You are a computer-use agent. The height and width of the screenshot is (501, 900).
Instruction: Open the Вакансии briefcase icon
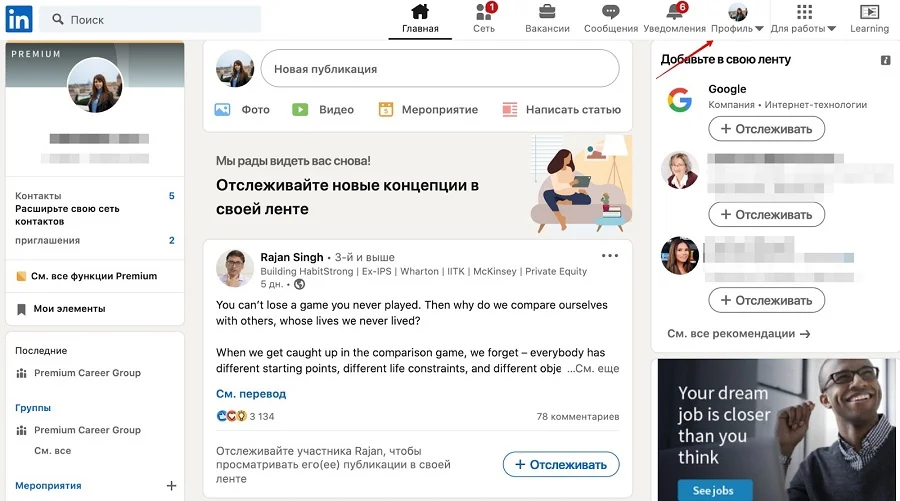547,11
